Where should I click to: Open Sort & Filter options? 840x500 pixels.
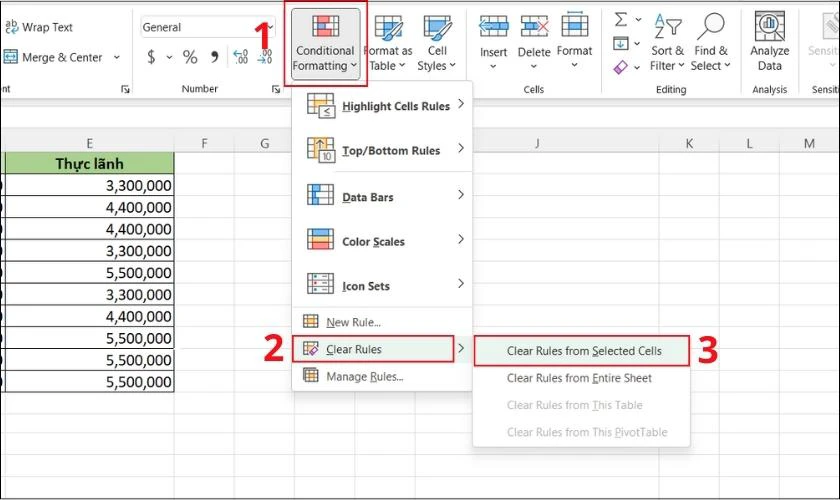667,43
